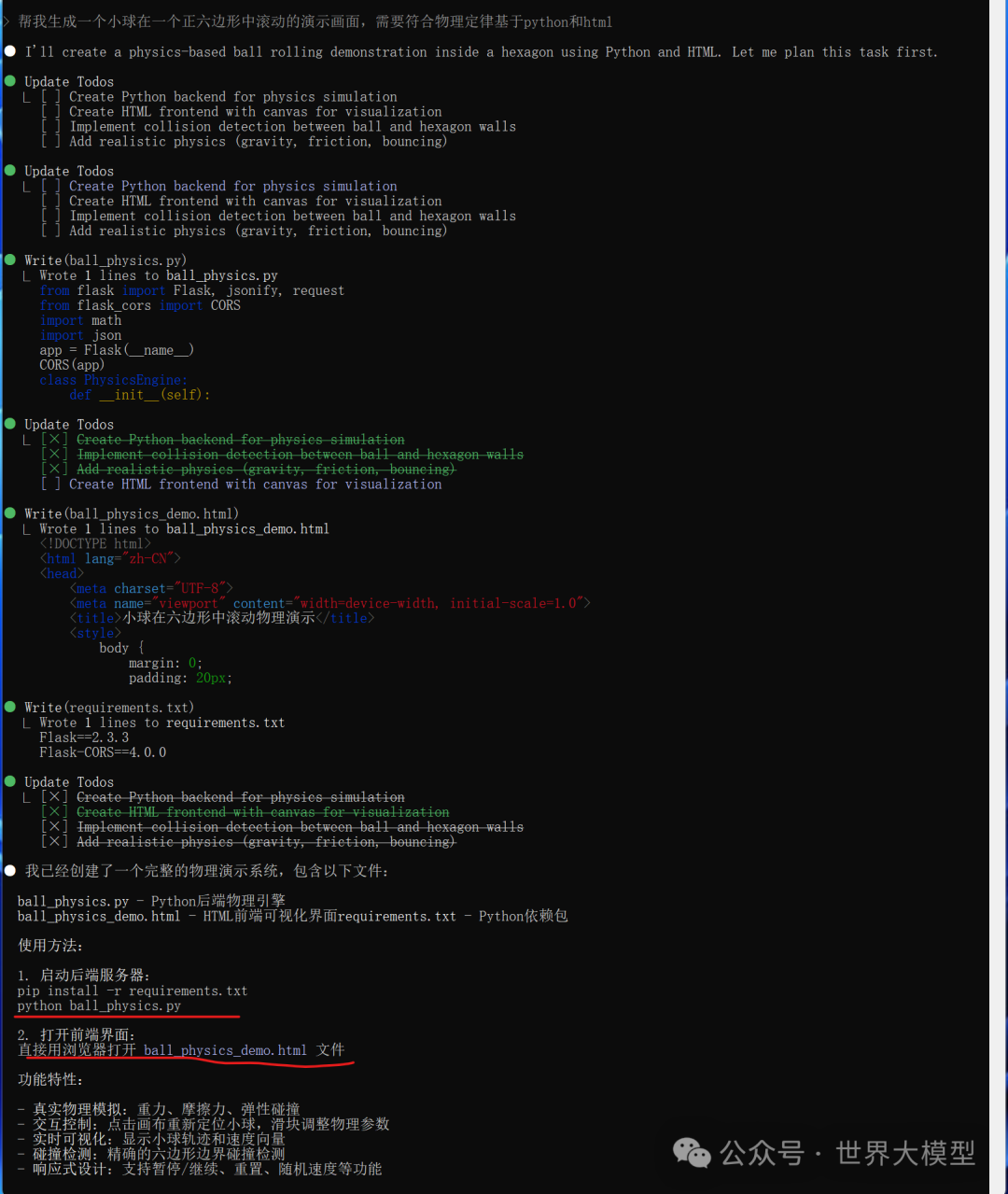Click the "def __init__(self):" line

click(139, 395)
